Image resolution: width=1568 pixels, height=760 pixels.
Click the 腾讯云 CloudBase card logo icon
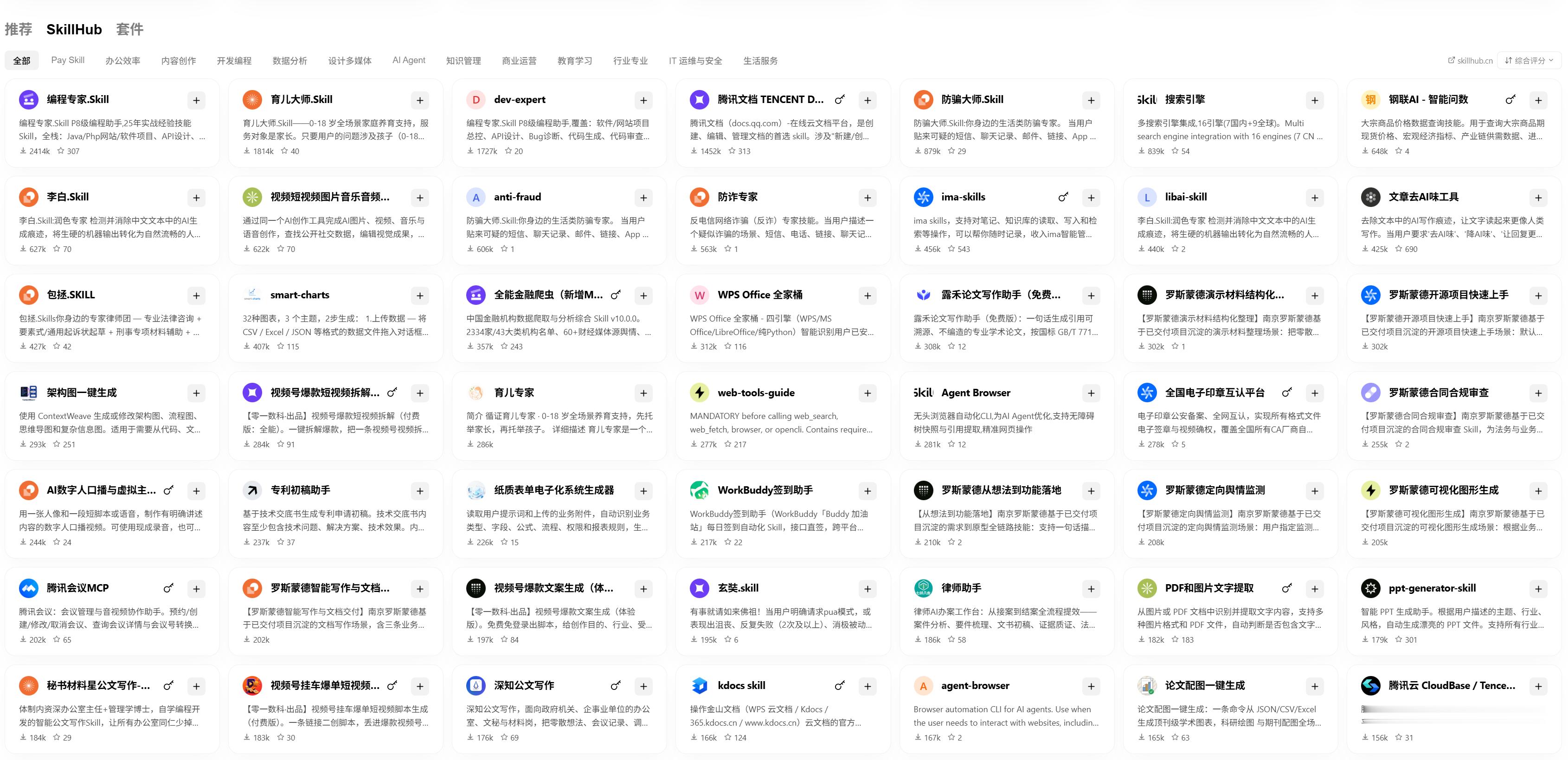coord(1371,686)
